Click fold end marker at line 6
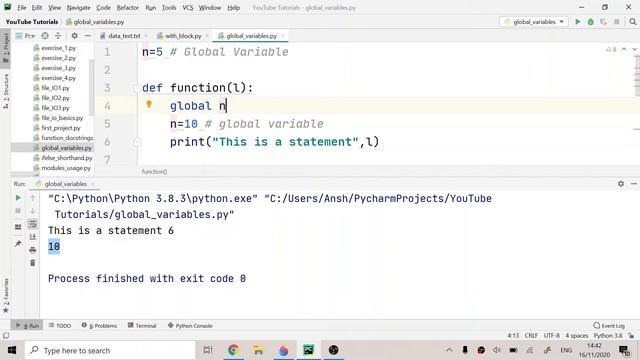 [137, 142]
